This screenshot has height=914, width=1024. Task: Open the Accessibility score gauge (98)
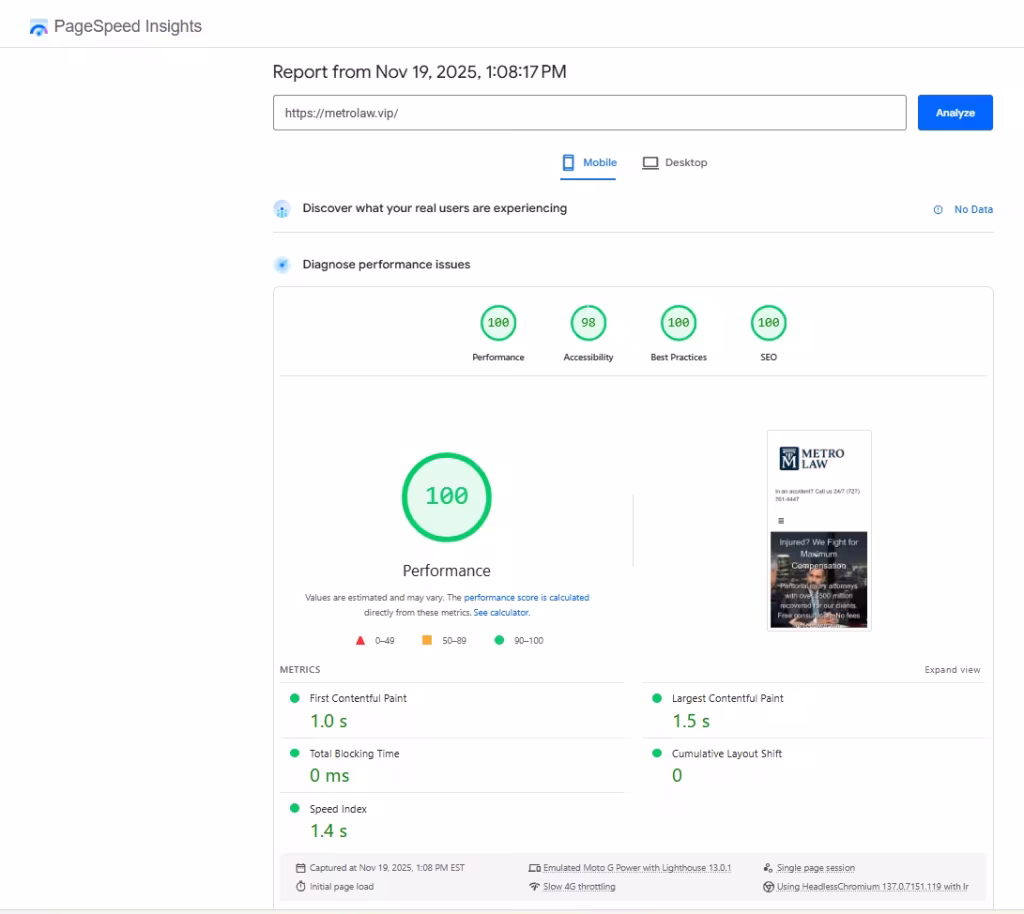tap(588, 323)
